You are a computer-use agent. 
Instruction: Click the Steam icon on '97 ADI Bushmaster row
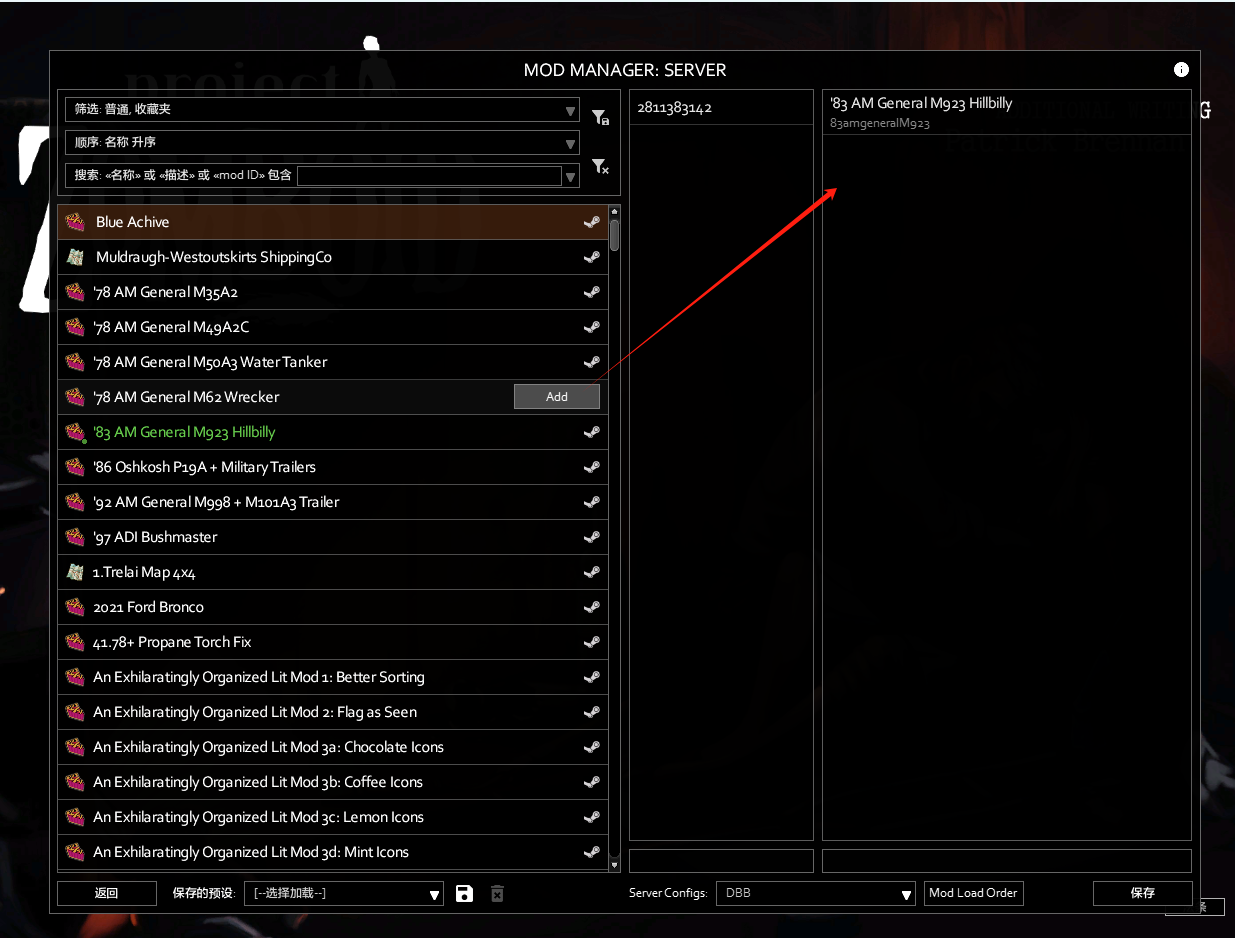point(592,537)
